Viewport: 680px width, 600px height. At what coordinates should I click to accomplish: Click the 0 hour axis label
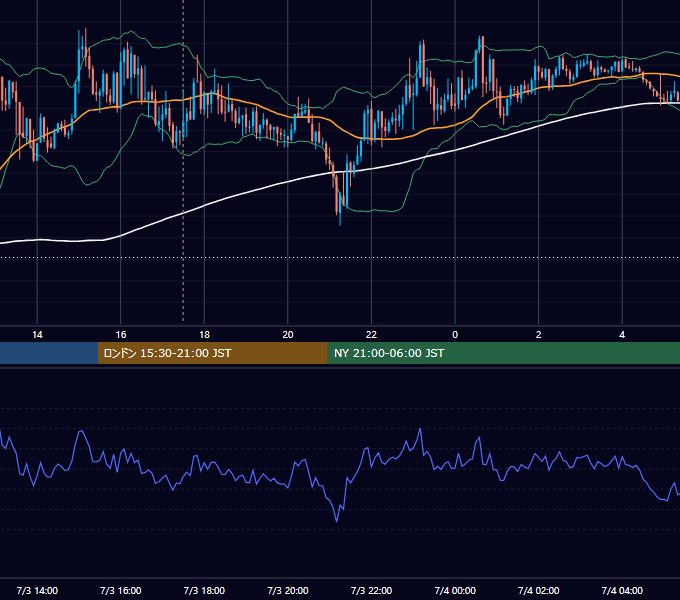pyautogui.click(x=455, y=335)
